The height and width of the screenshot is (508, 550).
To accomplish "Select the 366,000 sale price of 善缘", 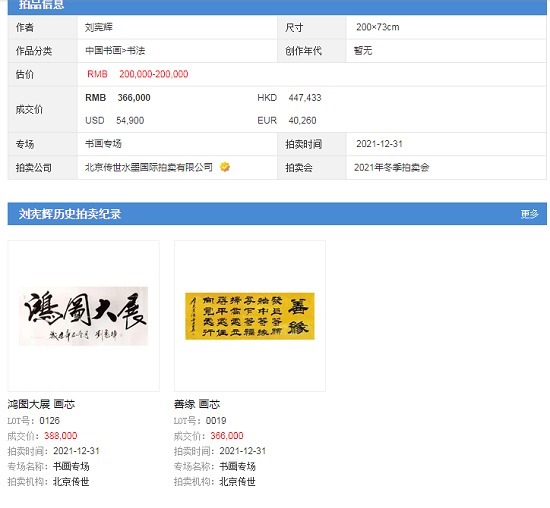I will [227, 436].
